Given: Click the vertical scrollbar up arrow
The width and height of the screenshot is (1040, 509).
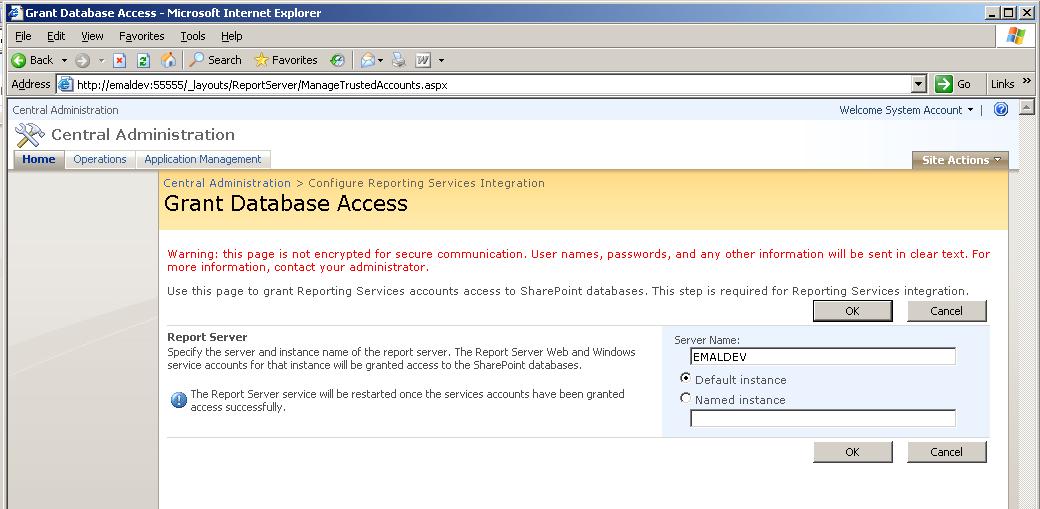Looking at the screenshot, I should [x=1026, y=107].
